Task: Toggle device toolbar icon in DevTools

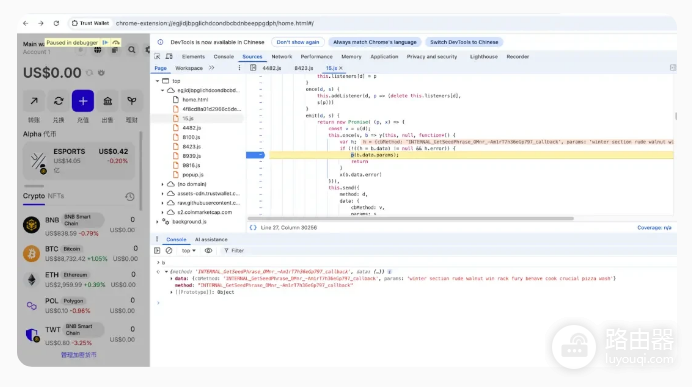Action: tap(169, 56)
